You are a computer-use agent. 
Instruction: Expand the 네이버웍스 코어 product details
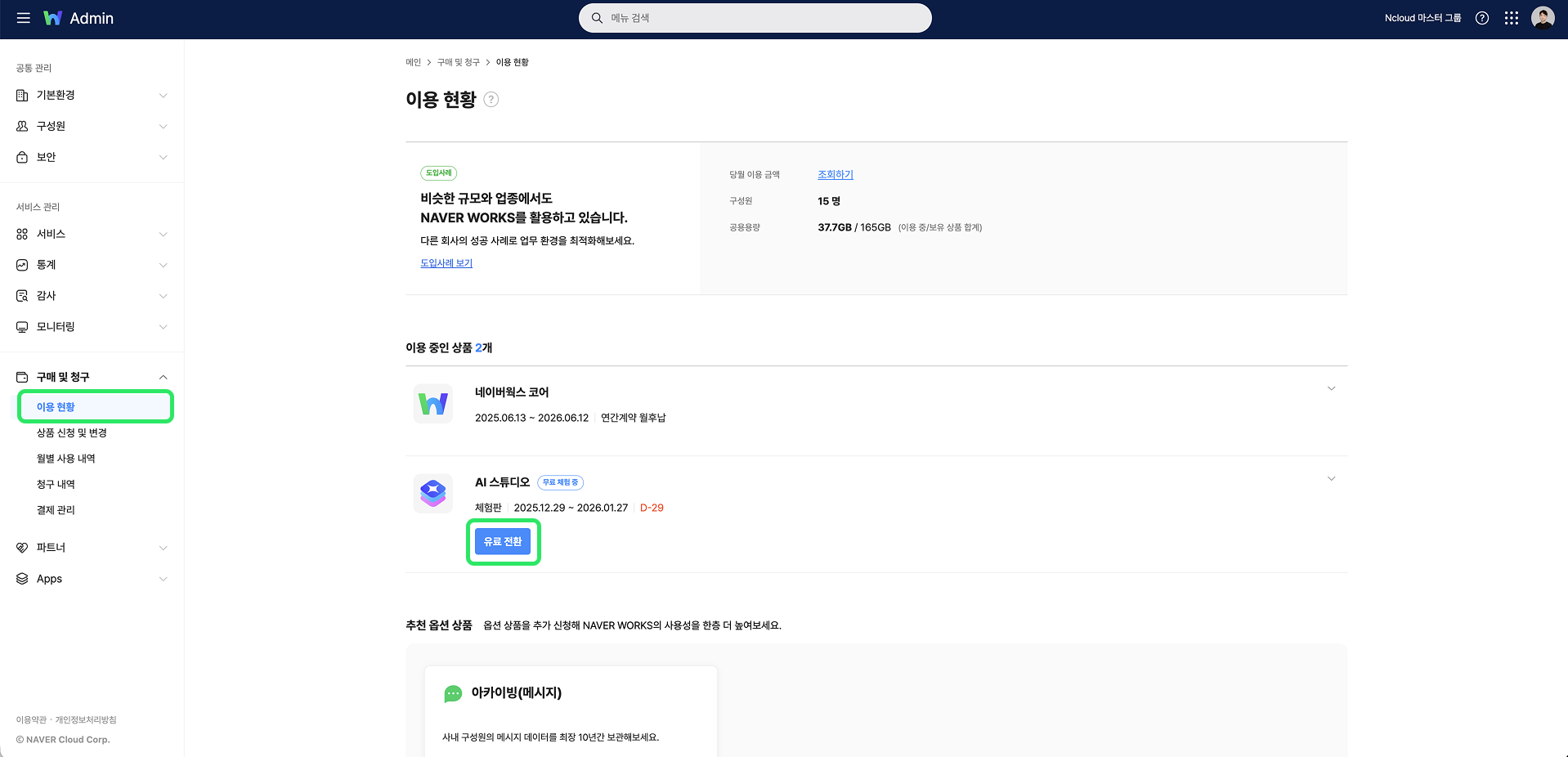1332,388
